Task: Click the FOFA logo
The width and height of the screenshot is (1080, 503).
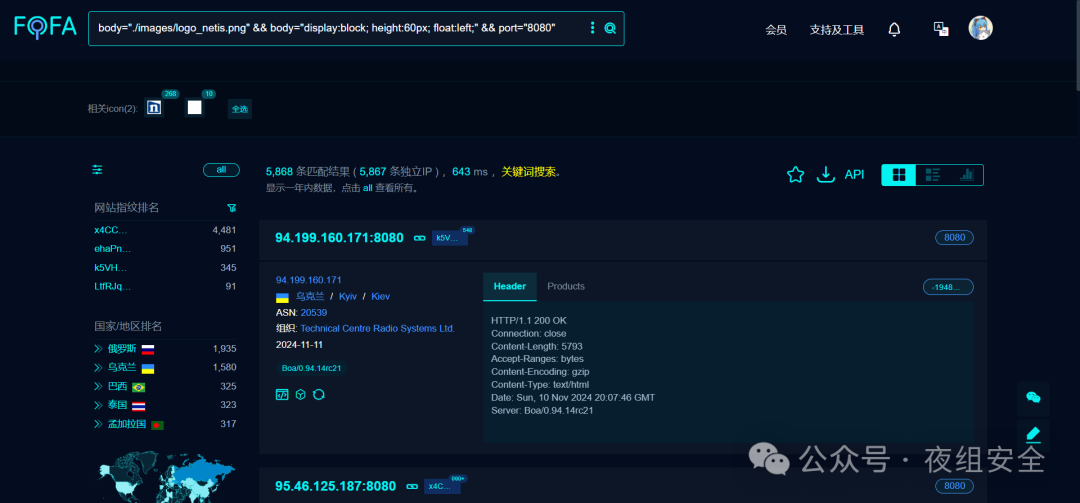Action: click(45, 27)
